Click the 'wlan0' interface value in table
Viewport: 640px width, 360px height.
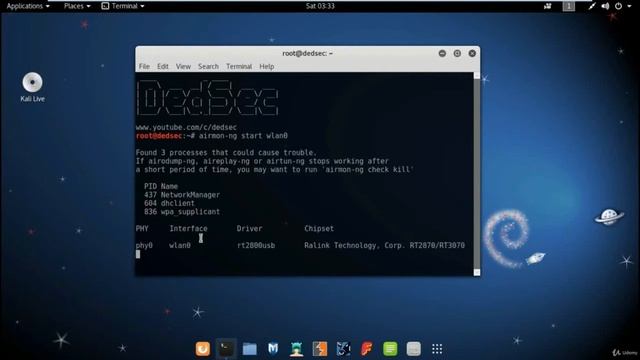pos(180,245)
